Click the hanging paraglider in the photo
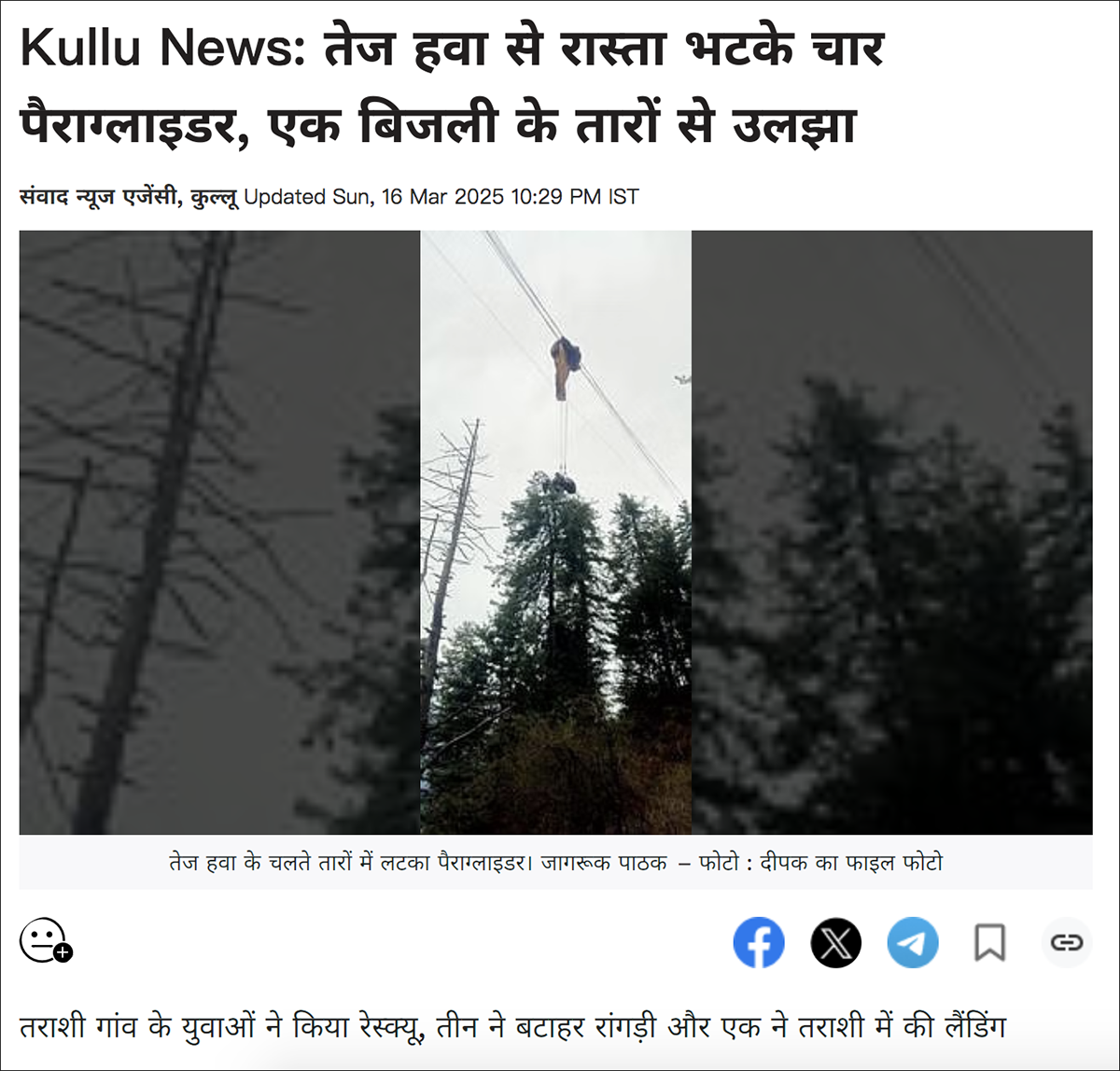The width and height of the screenshot is (1120, 1071). click(565, 366)
